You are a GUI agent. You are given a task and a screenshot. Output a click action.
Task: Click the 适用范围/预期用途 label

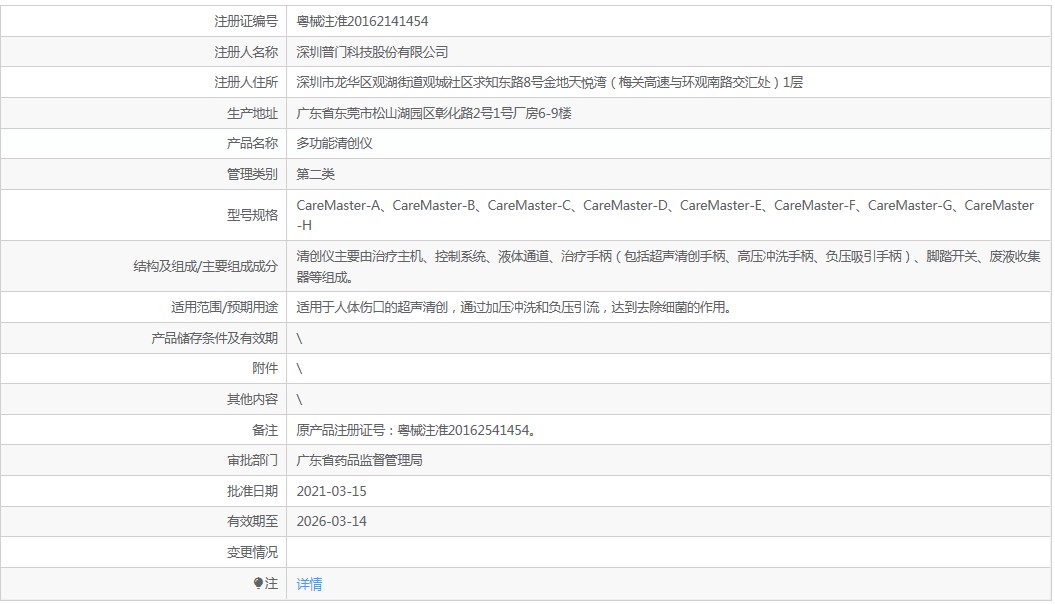tap(224, 307)
